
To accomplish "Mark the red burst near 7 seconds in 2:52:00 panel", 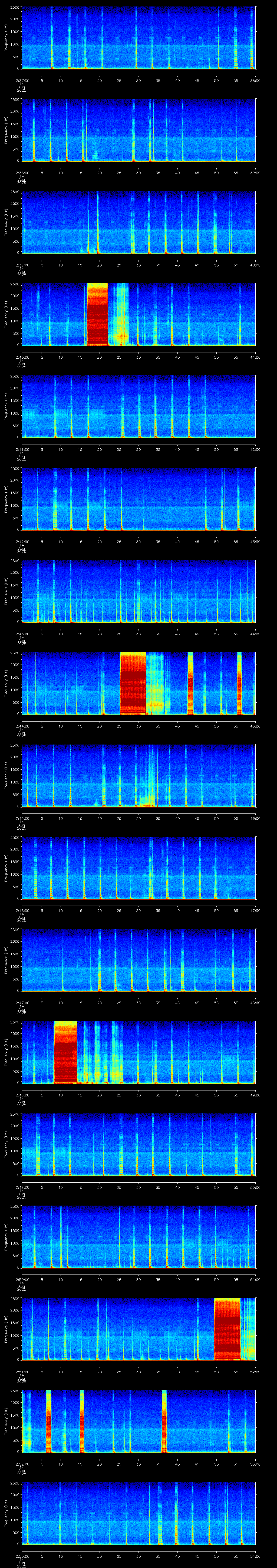I will pyautogui.click(x=49, y=1421).
